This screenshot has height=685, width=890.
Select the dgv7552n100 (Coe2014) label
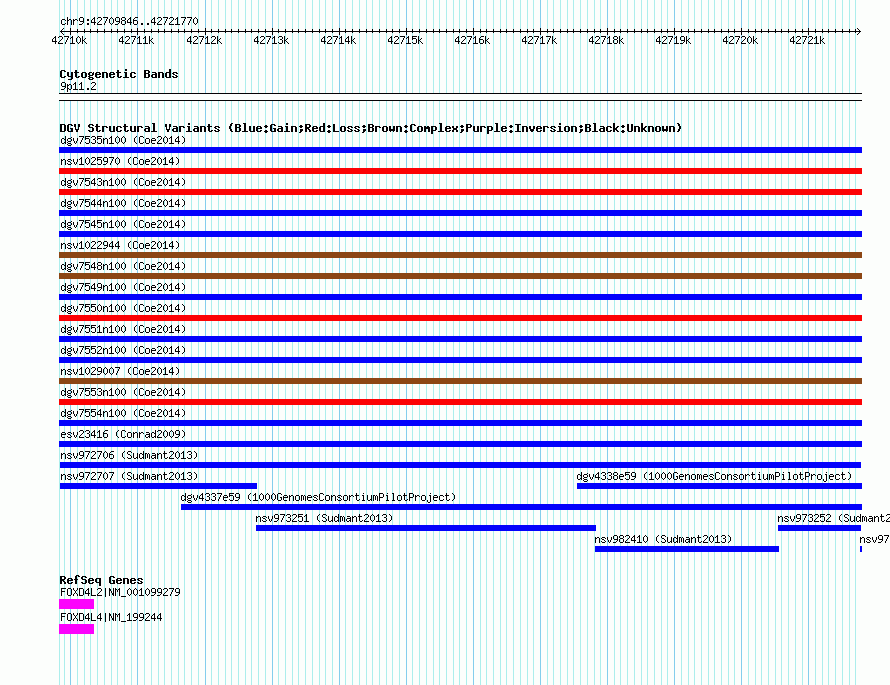tap(123, 350)
